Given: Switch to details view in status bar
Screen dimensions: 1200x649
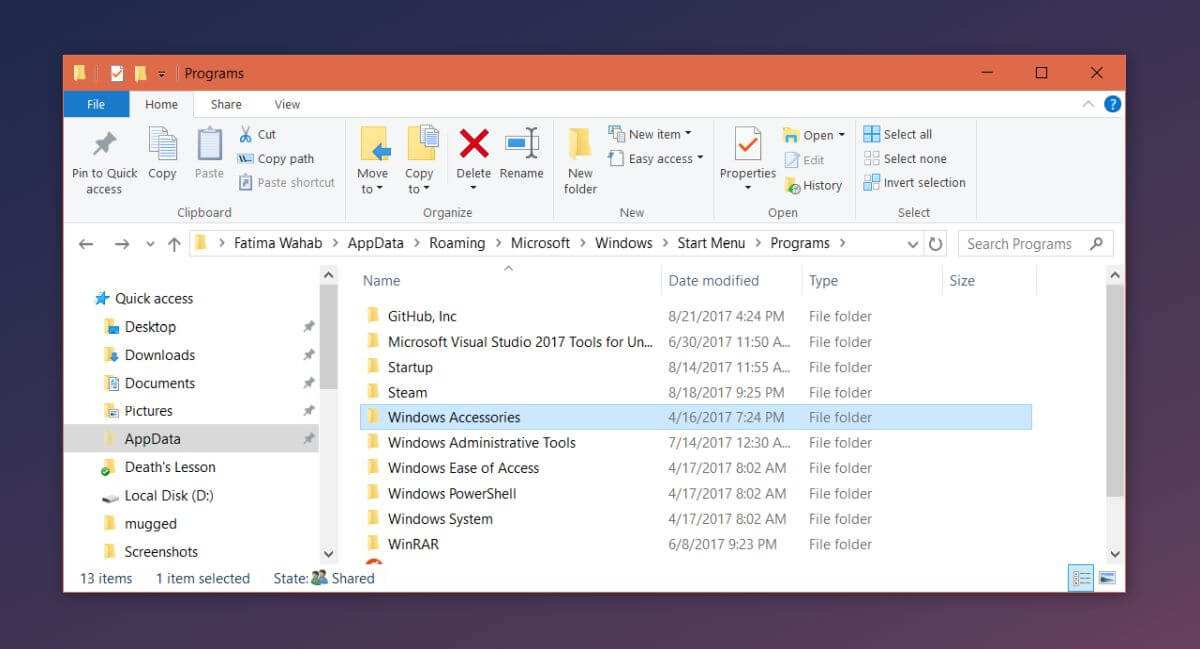Looking at the screenshot, I should 1081,578.
